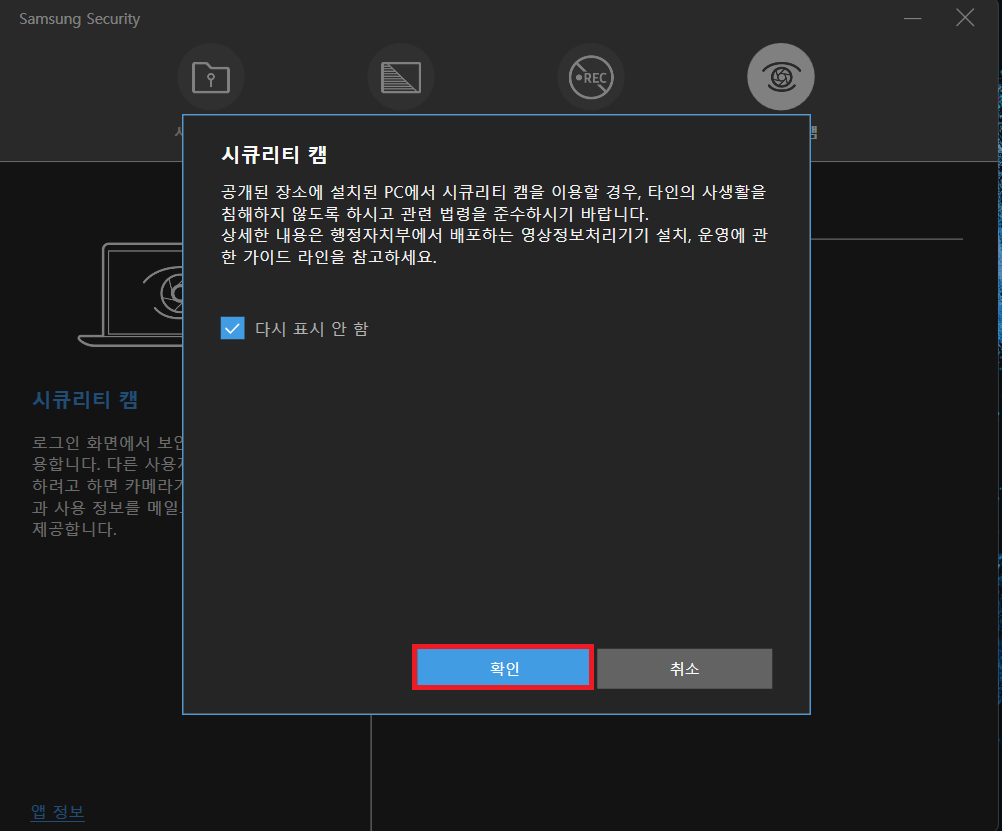
Task: Click the dialog title 시큐리티 캠
Action: click(x=274, y=155)
